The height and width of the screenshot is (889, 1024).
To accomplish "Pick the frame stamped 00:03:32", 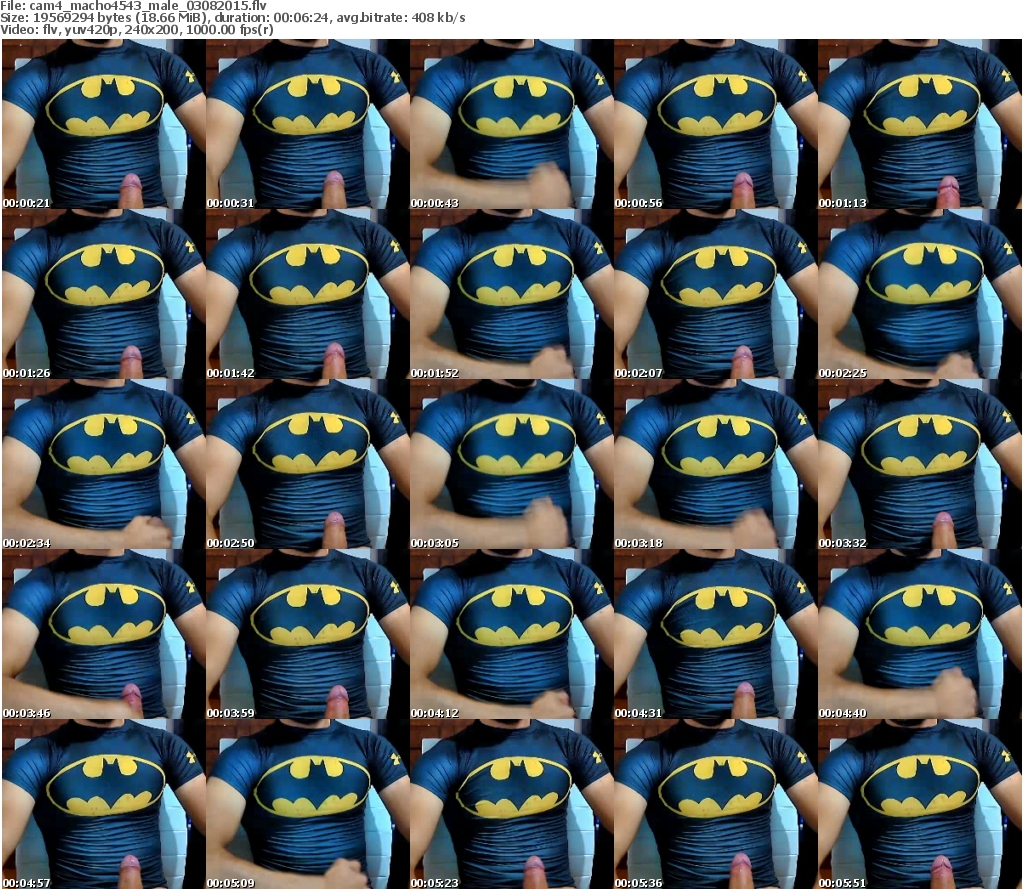I will point(920,464).
